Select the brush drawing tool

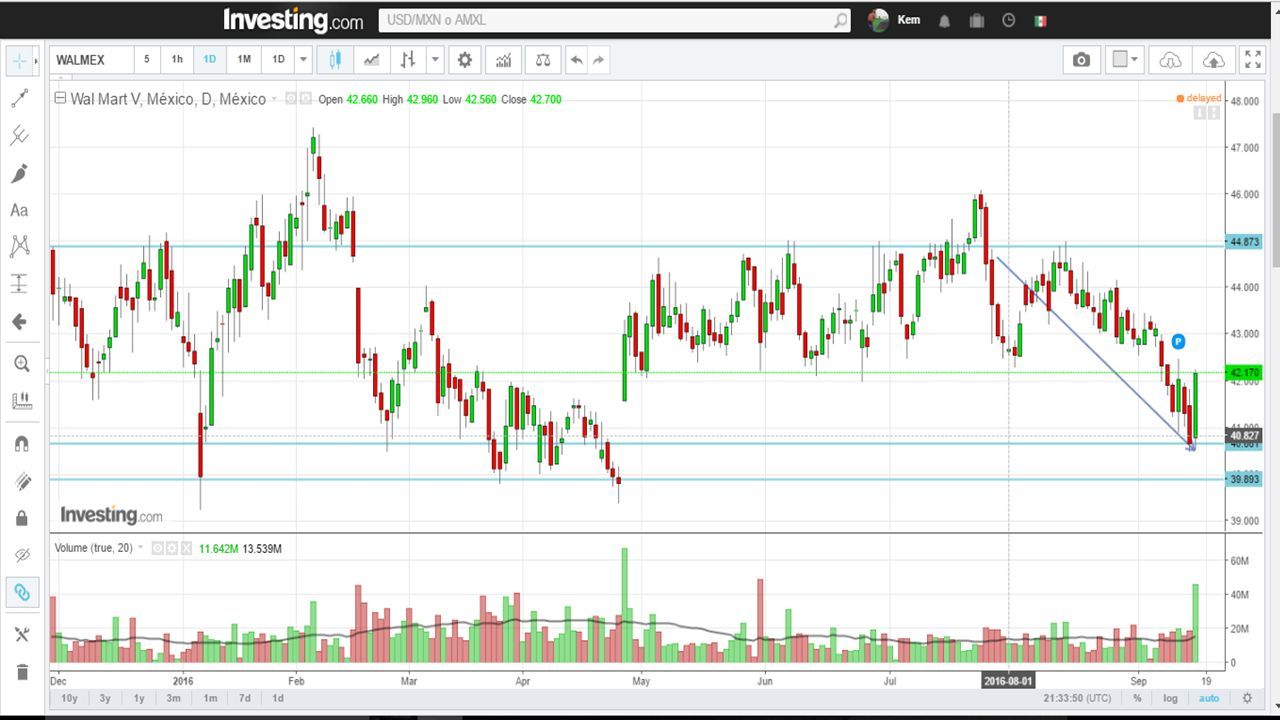pyautogui.click(x=20, y=173)
